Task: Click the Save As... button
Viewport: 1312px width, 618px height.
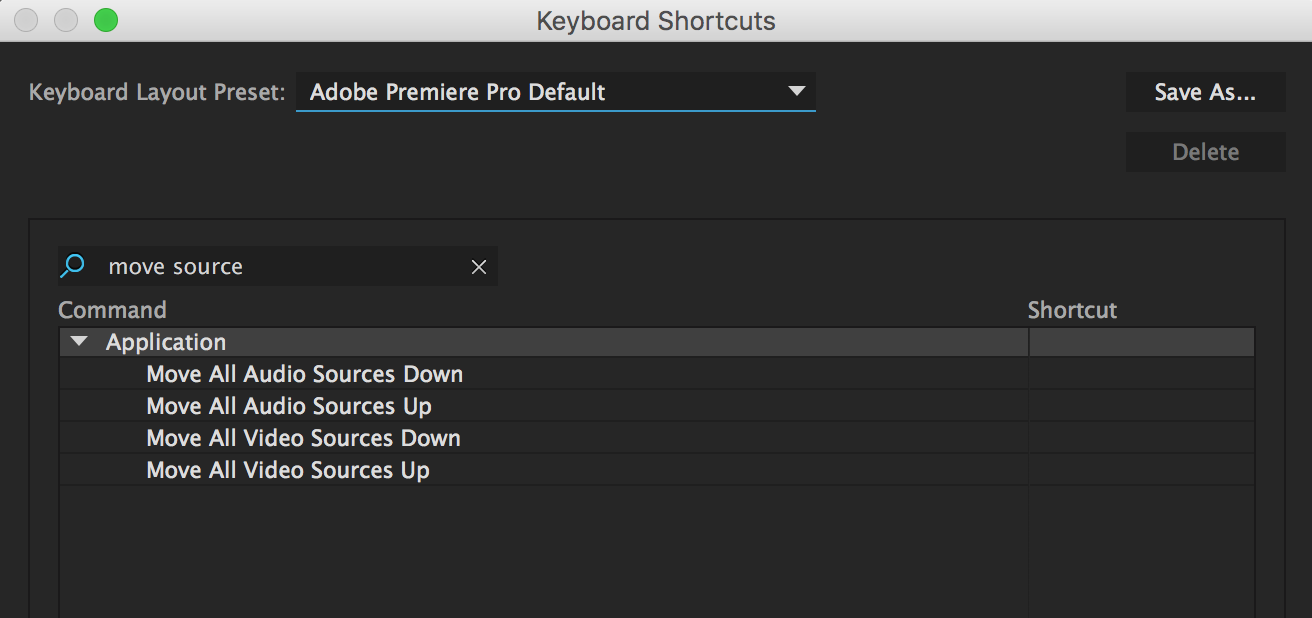Action: 1205,92
